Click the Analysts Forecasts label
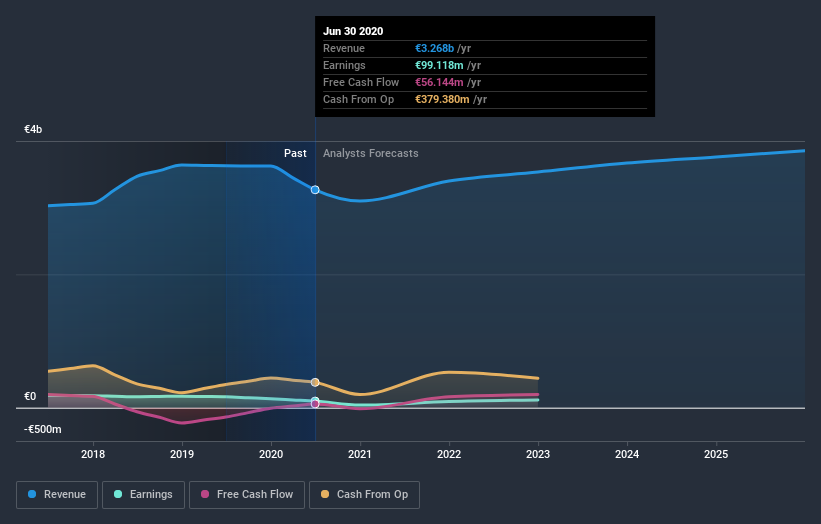The height and width of the screenshot is (524, 821). click(x=371, y=153)
